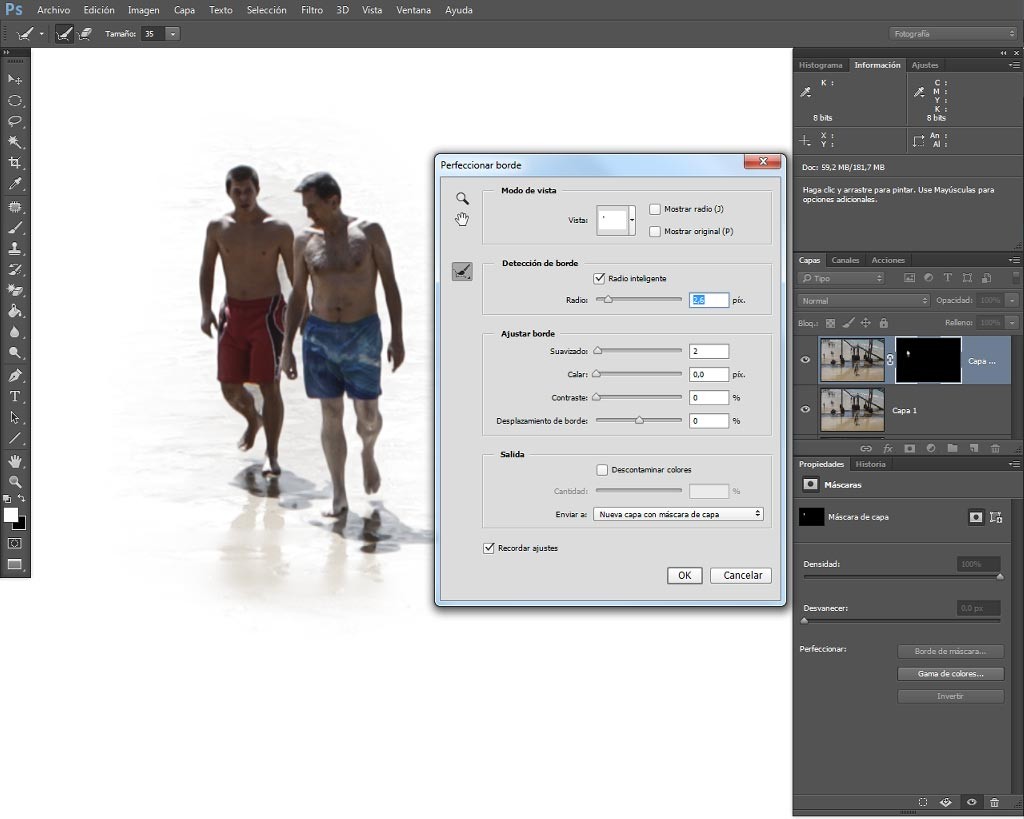The width and height of the screenshot is (1024, 819).
Task: Select the Eyedropper tool
Action: click(14, 184)
